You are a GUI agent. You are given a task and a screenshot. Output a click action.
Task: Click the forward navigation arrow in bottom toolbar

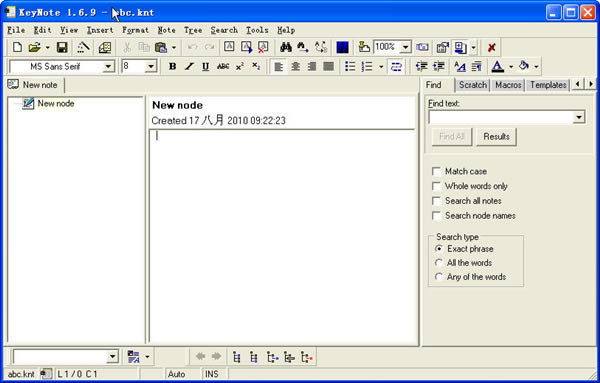[217, 357]
